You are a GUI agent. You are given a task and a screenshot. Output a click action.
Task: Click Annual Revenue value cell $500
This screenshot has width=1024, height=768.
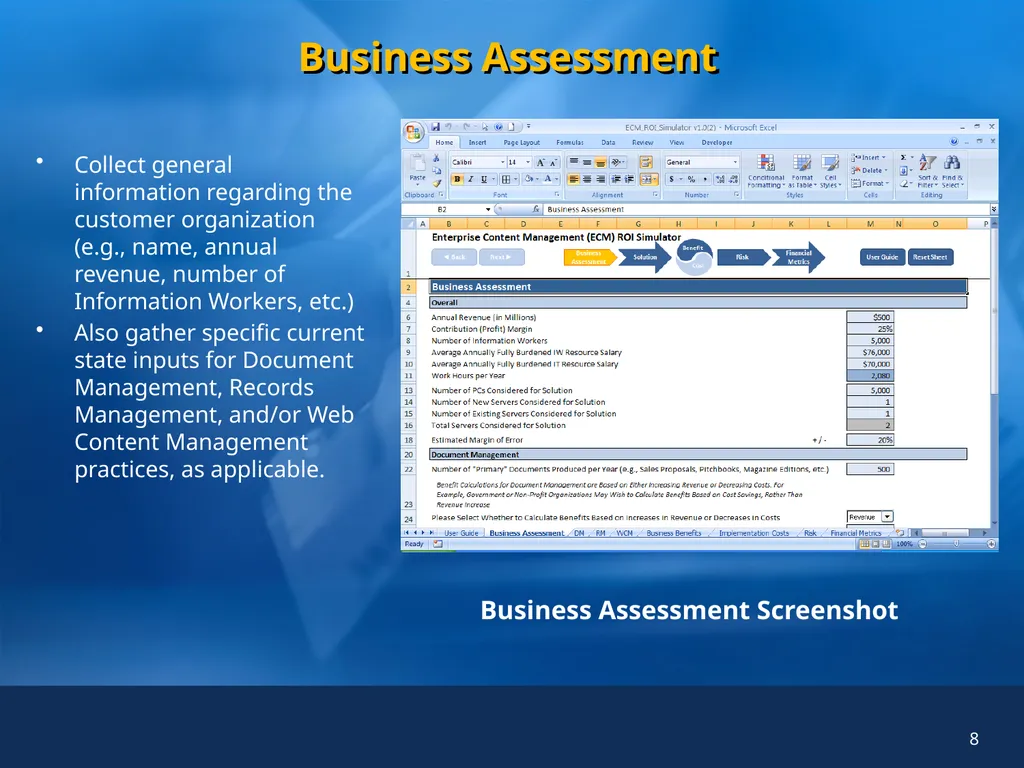[x=870, y=317]
